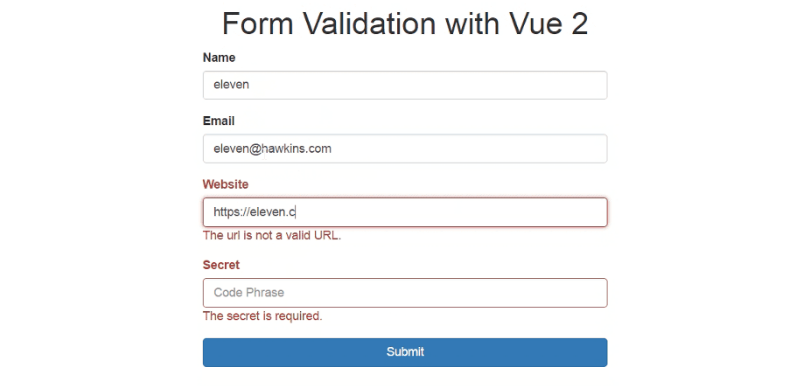810x386 pixels.
Task: Focus the Name input field
Action: [404, 85]
